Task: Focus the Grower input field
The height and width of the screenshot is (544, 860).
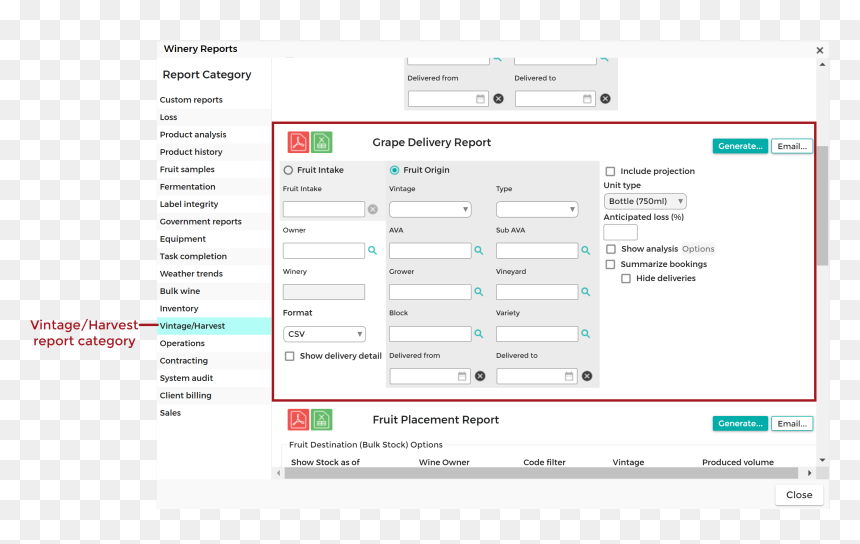Action: 430,292
